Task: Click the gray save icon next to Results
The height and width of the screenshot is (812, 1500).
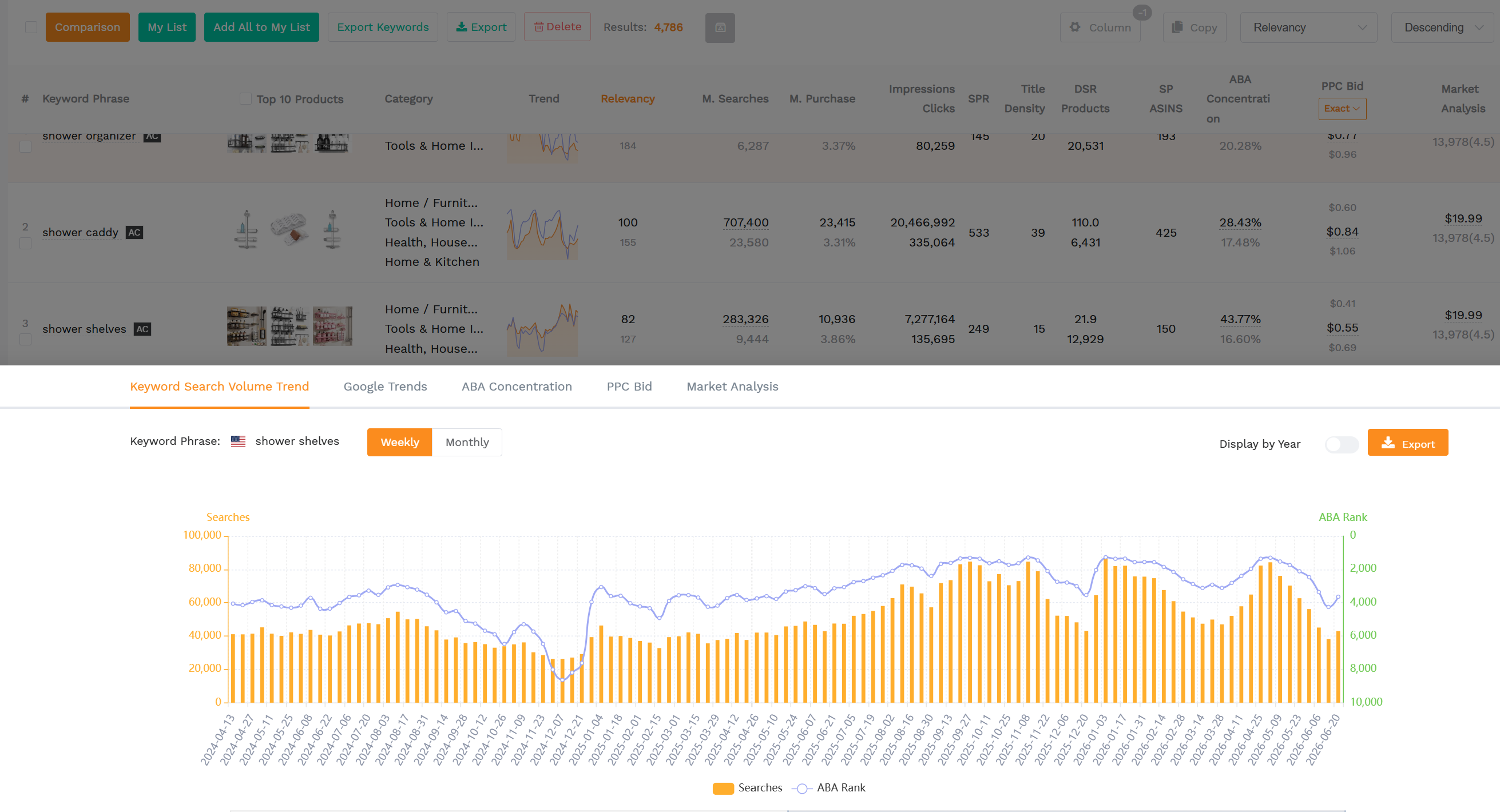Action: click(x=720, y=27)
